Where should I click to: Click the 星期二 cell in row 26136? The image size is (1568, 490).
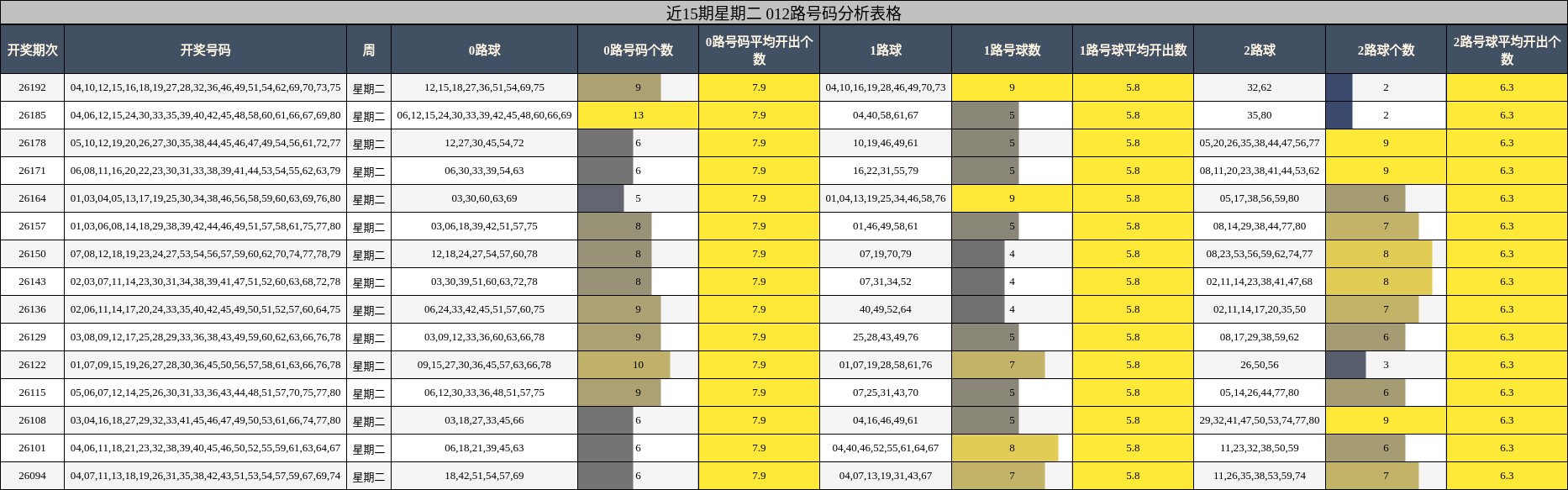click(x=368, y=309)
